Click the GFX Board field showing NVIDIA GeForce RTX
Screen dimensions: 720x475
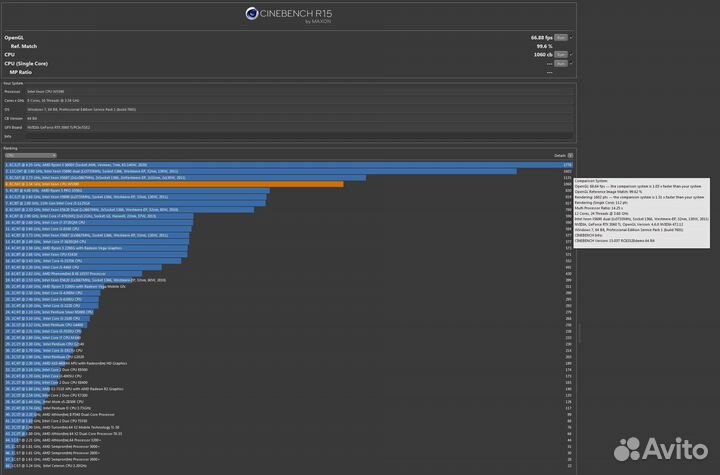click(299, 128)
